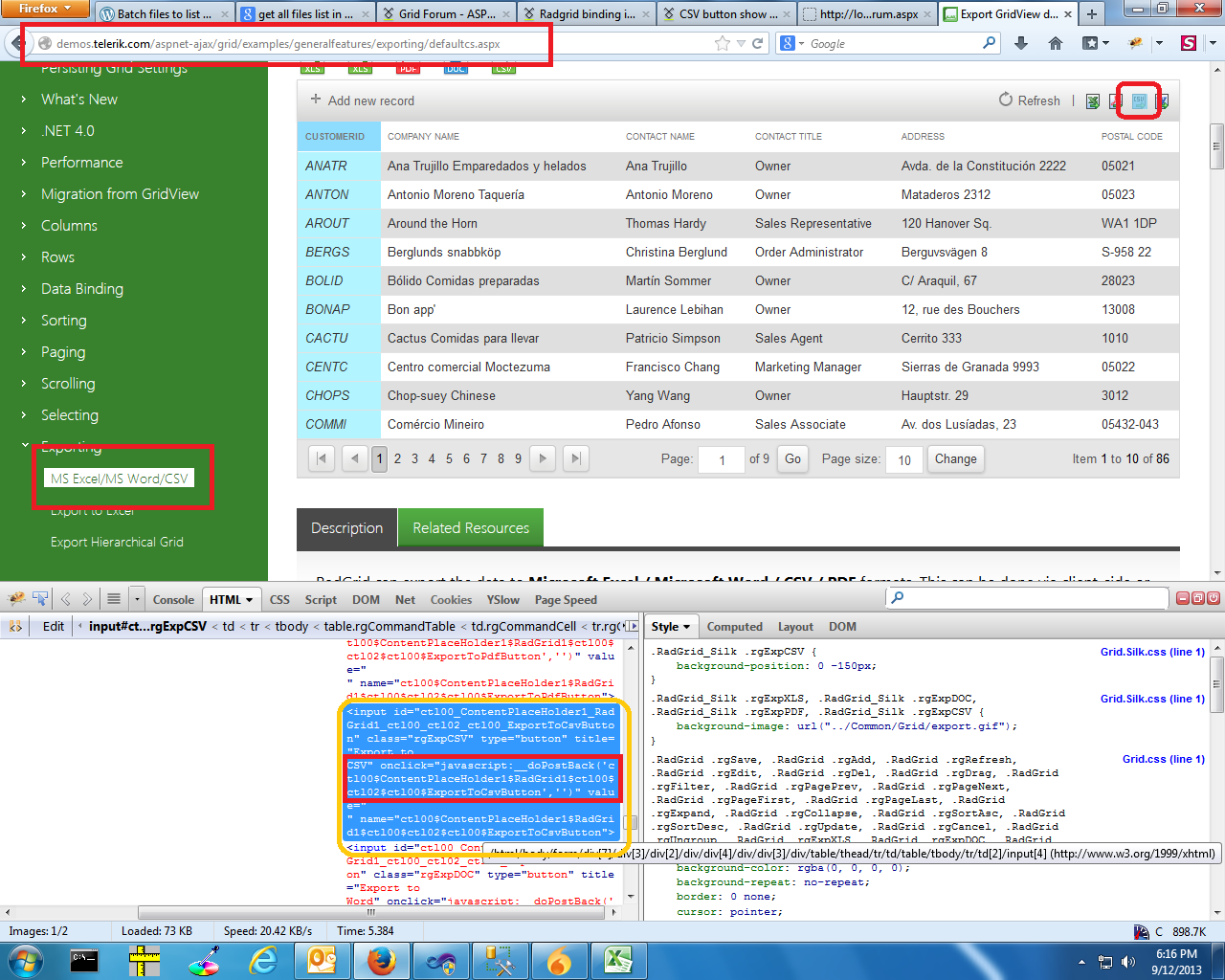Click Grid.Silk.css line 1 source link
The height and width of the screenshot is (980, 1225).
tap(1152, 652)
